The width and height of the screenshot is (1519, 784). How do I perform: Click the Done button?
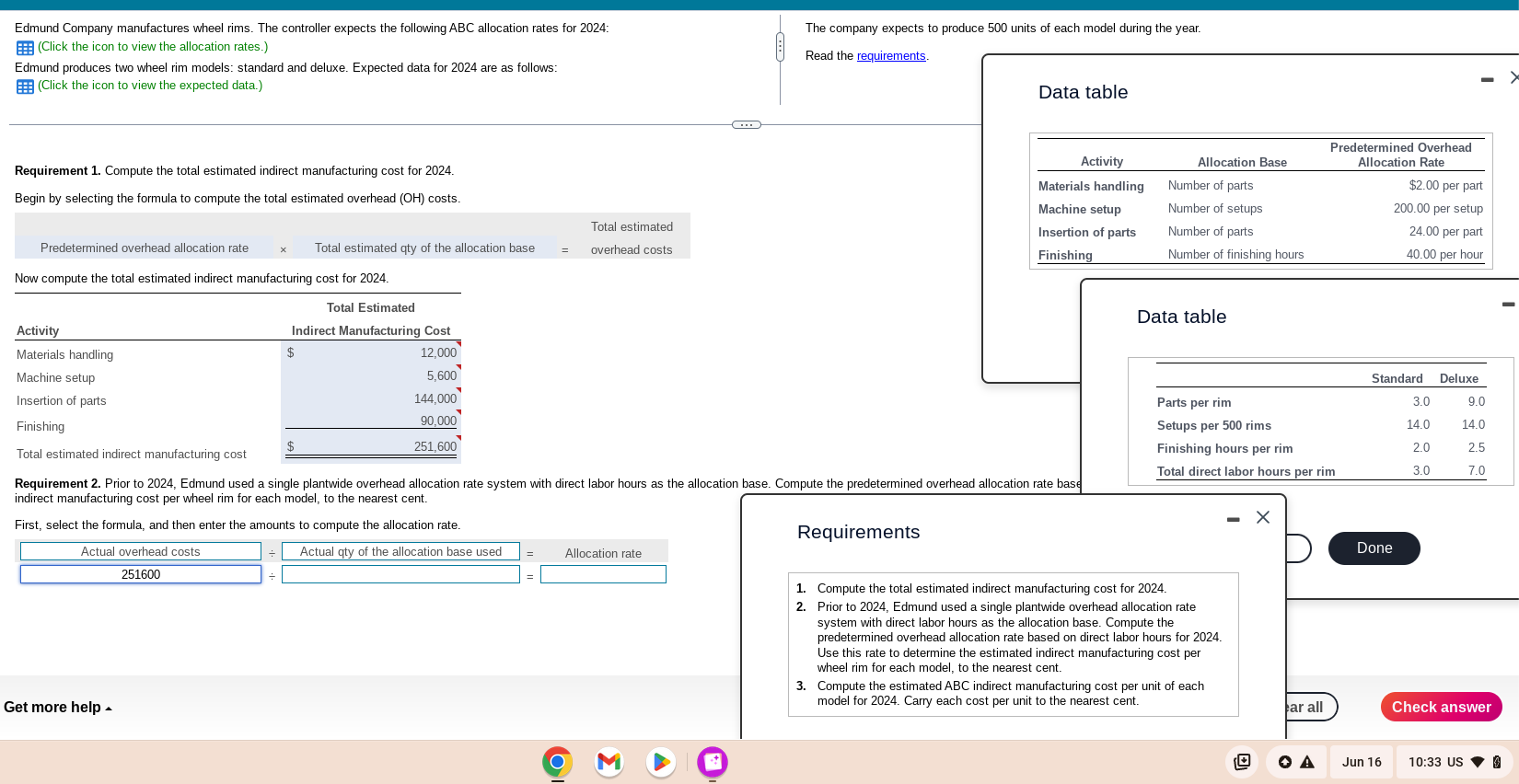1374,548
